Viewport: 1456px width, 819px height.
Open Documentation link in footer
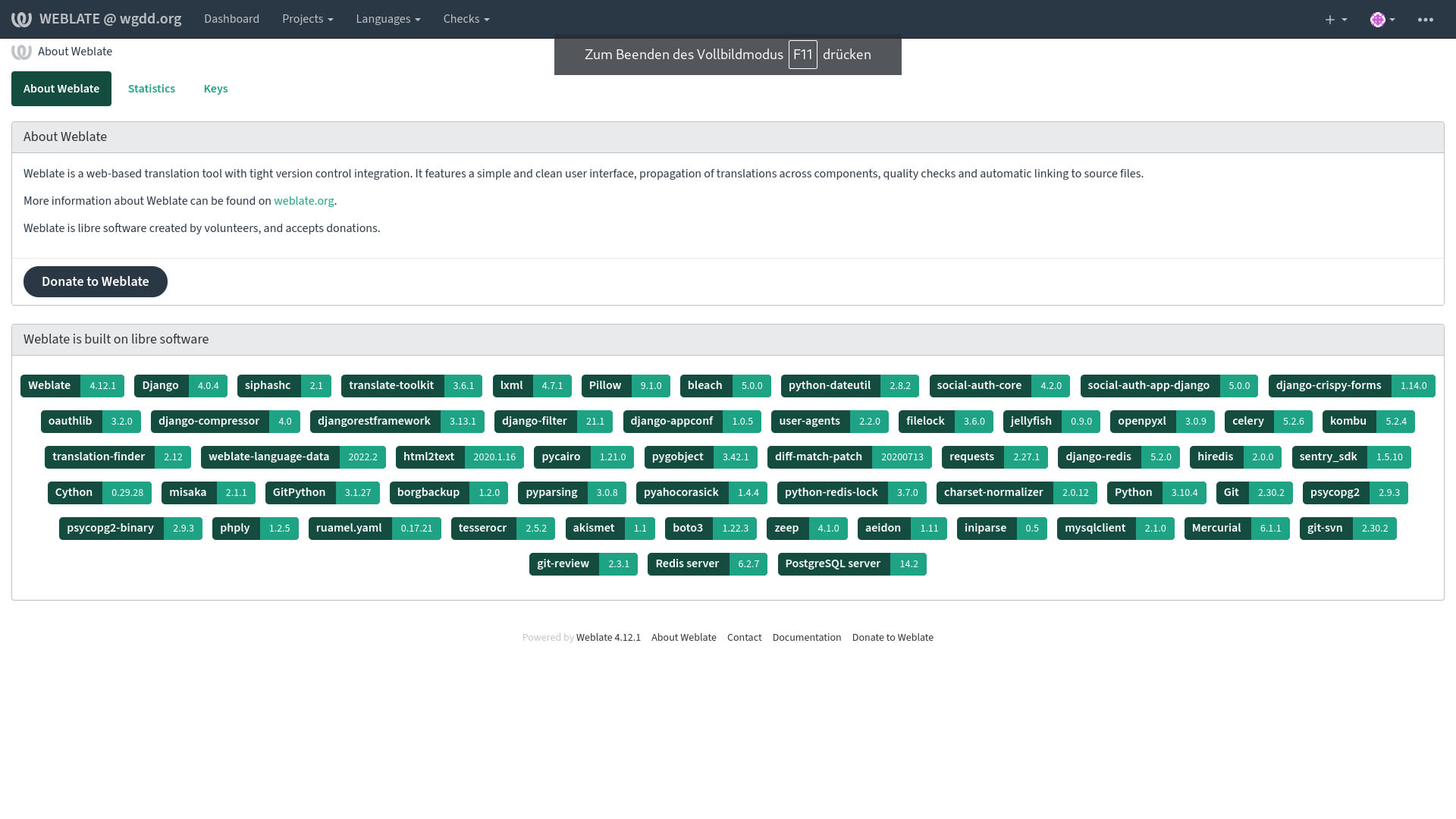[806, 638]
